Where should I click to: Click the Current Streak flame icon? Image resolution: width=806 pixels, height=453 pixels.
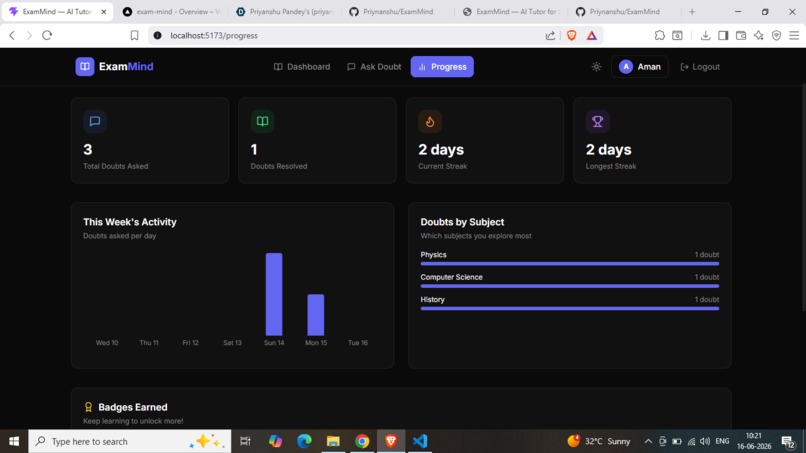[x=430, y=121]
